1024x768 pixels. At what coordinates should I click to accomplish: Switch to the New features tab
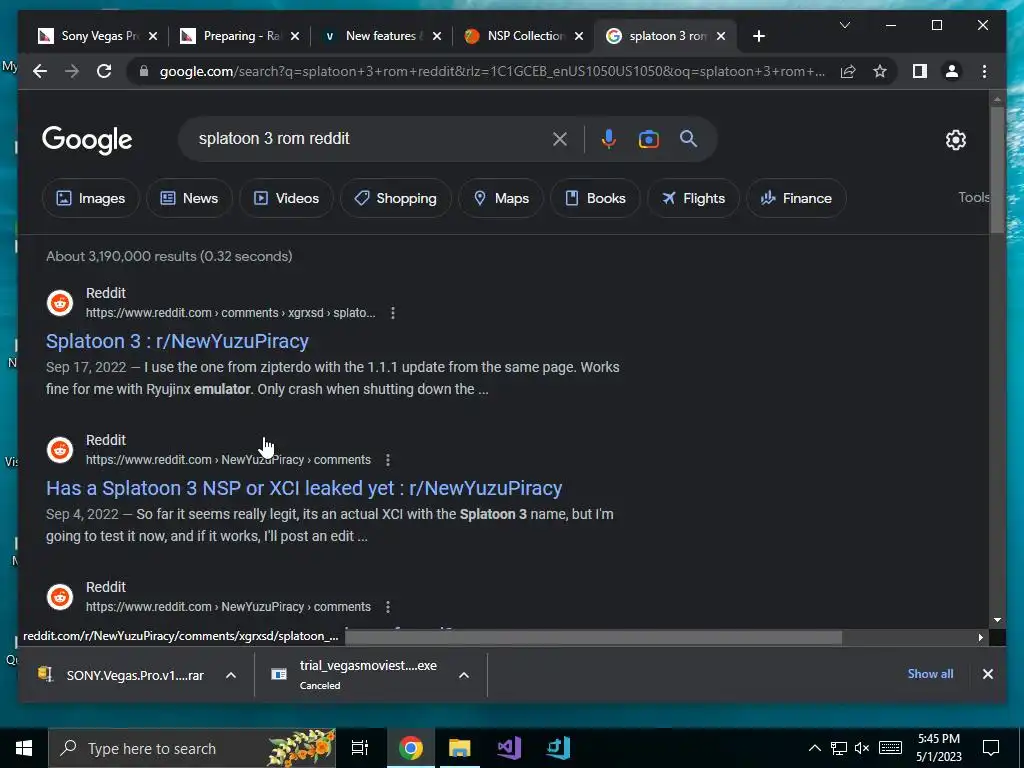[381, 36]
